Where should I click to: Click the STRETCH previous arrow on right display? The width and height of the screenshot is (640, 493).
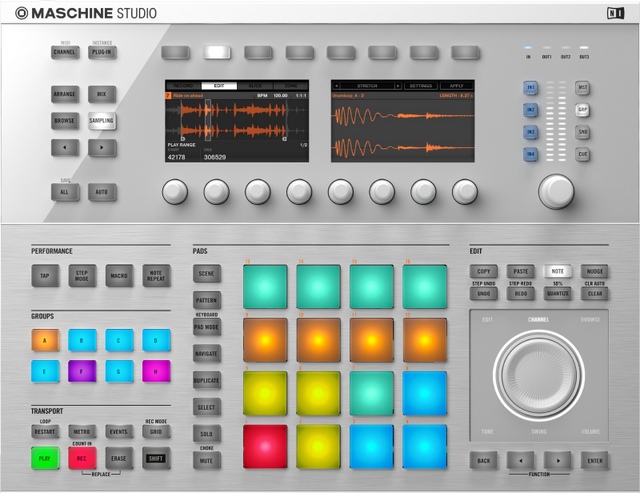[336, 86]
